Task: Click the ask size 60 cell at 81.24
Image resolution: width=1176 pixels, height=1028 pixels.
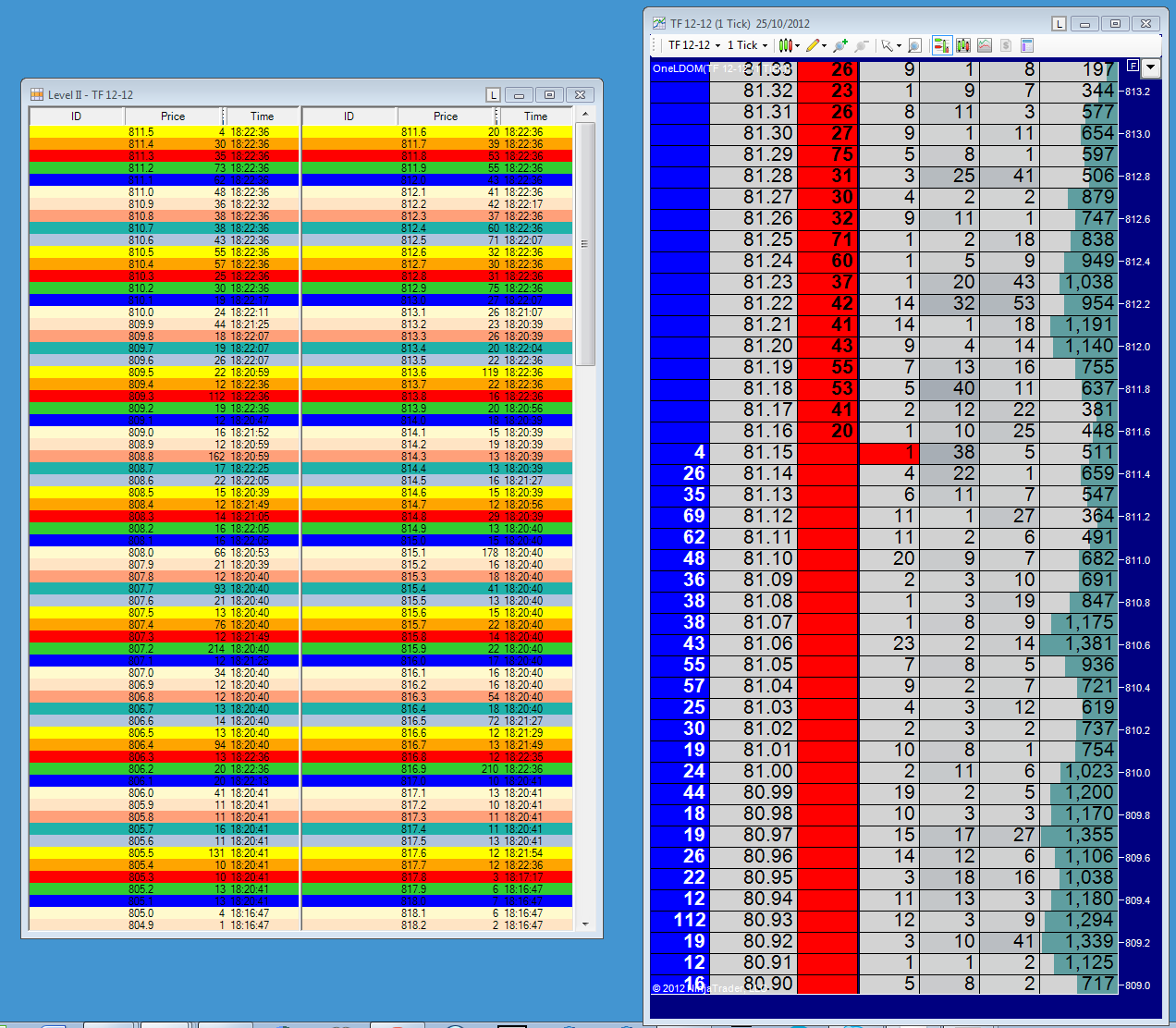Action: (828, 261)
